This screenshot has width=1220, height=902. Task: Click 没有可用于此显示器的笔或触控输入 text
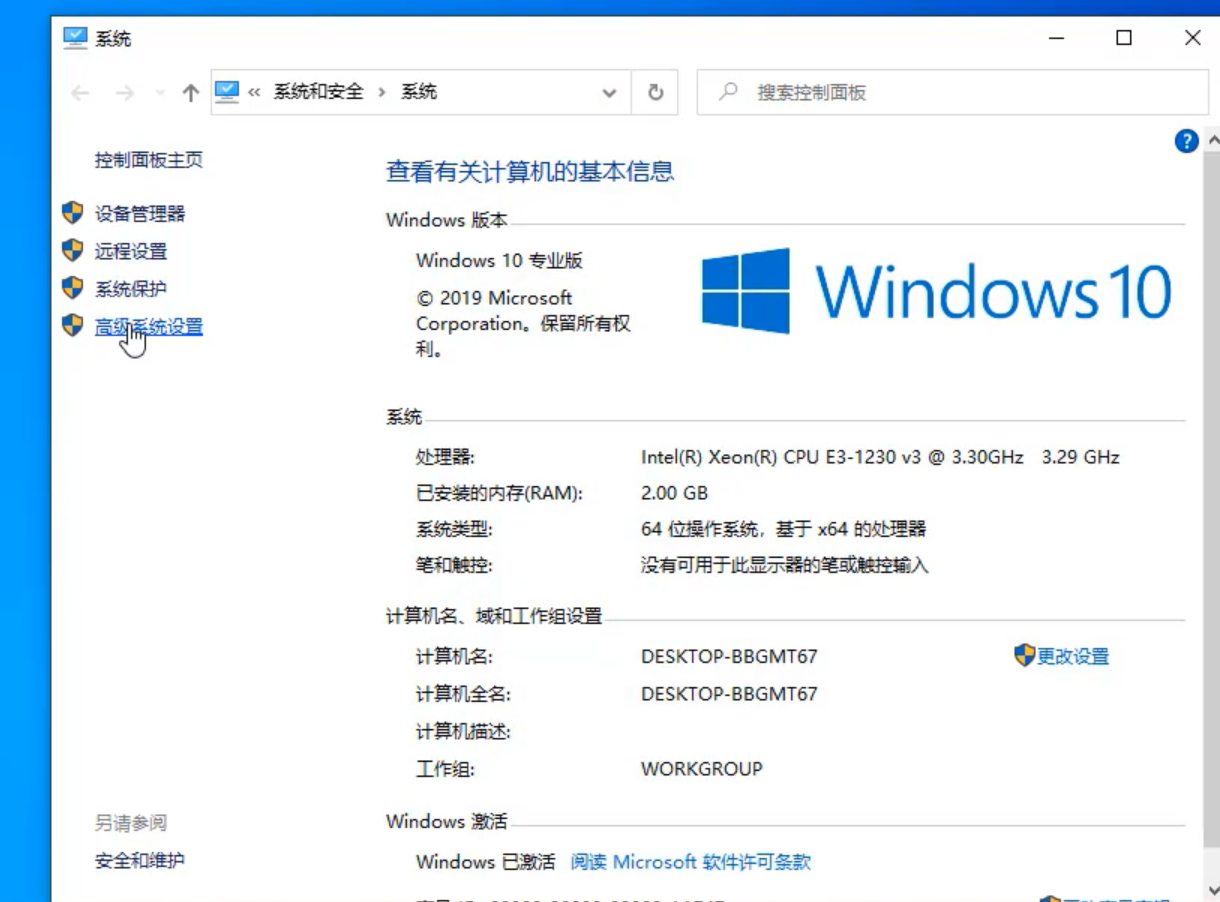coord(785,565)
